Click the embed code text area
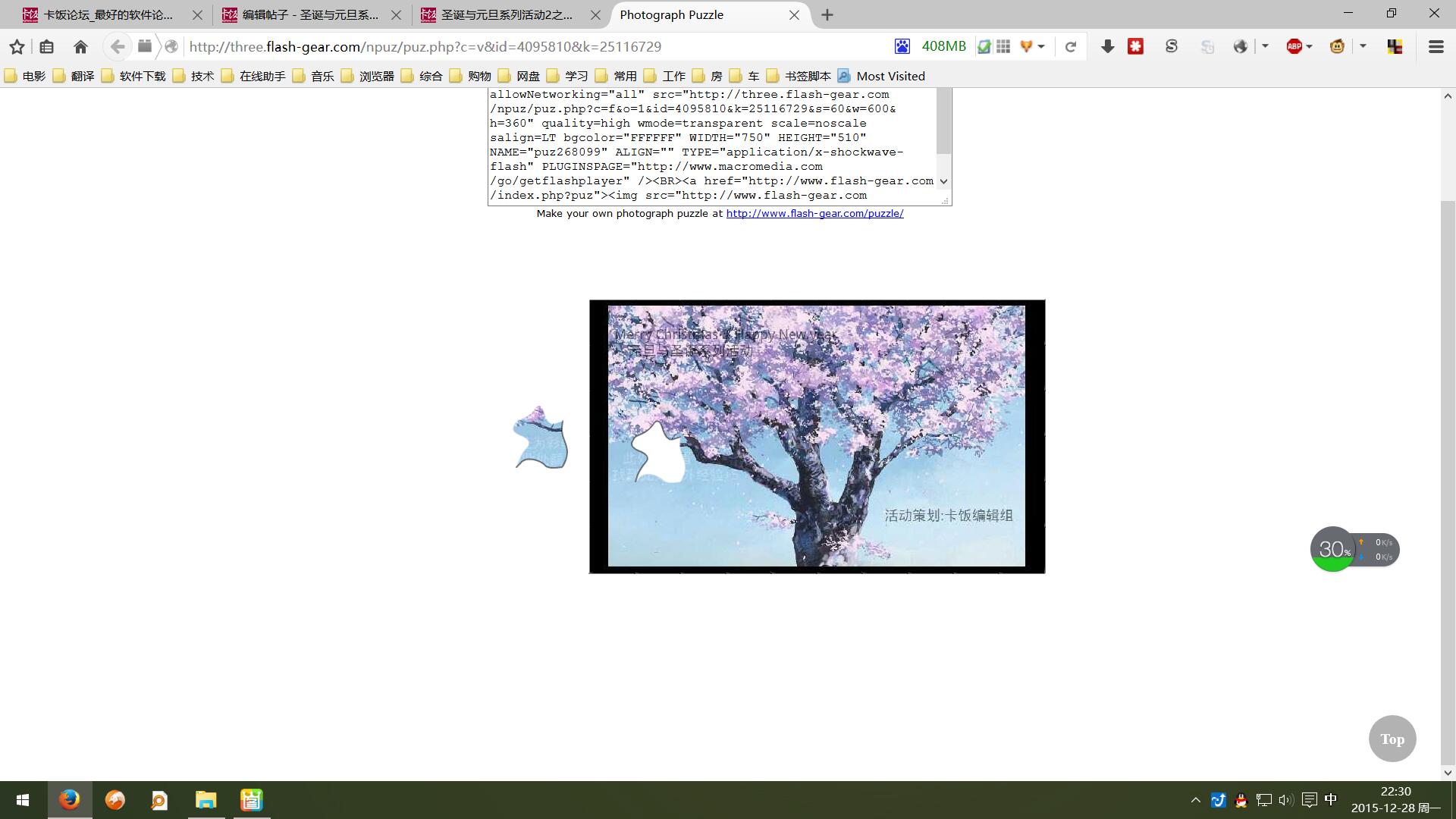1456x819 pixels. [711, 146]
